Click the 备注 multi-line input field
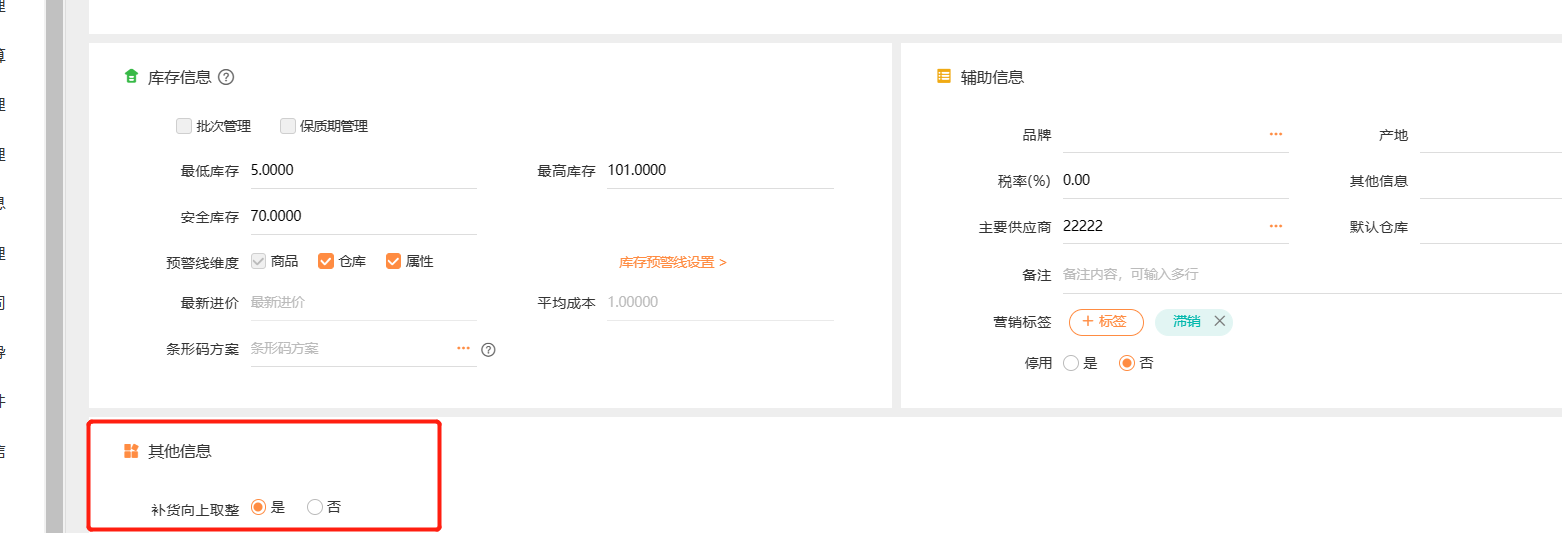The image size is (1562, 533). pos(1312,274)
